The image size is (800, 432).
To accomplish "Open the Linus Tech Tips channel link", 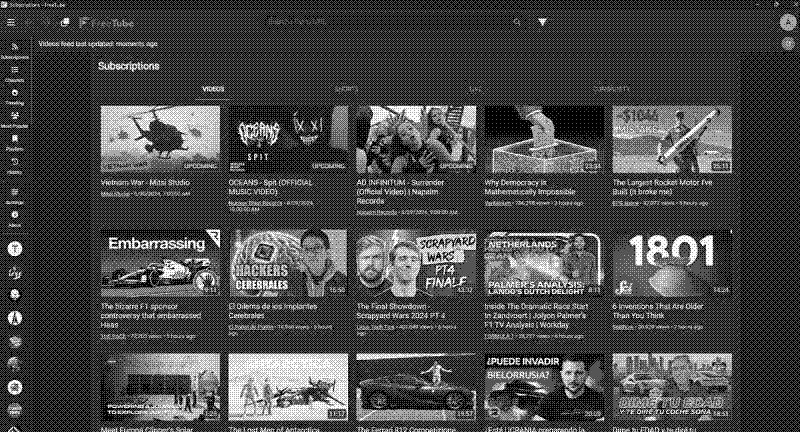I will pos(375,327).
